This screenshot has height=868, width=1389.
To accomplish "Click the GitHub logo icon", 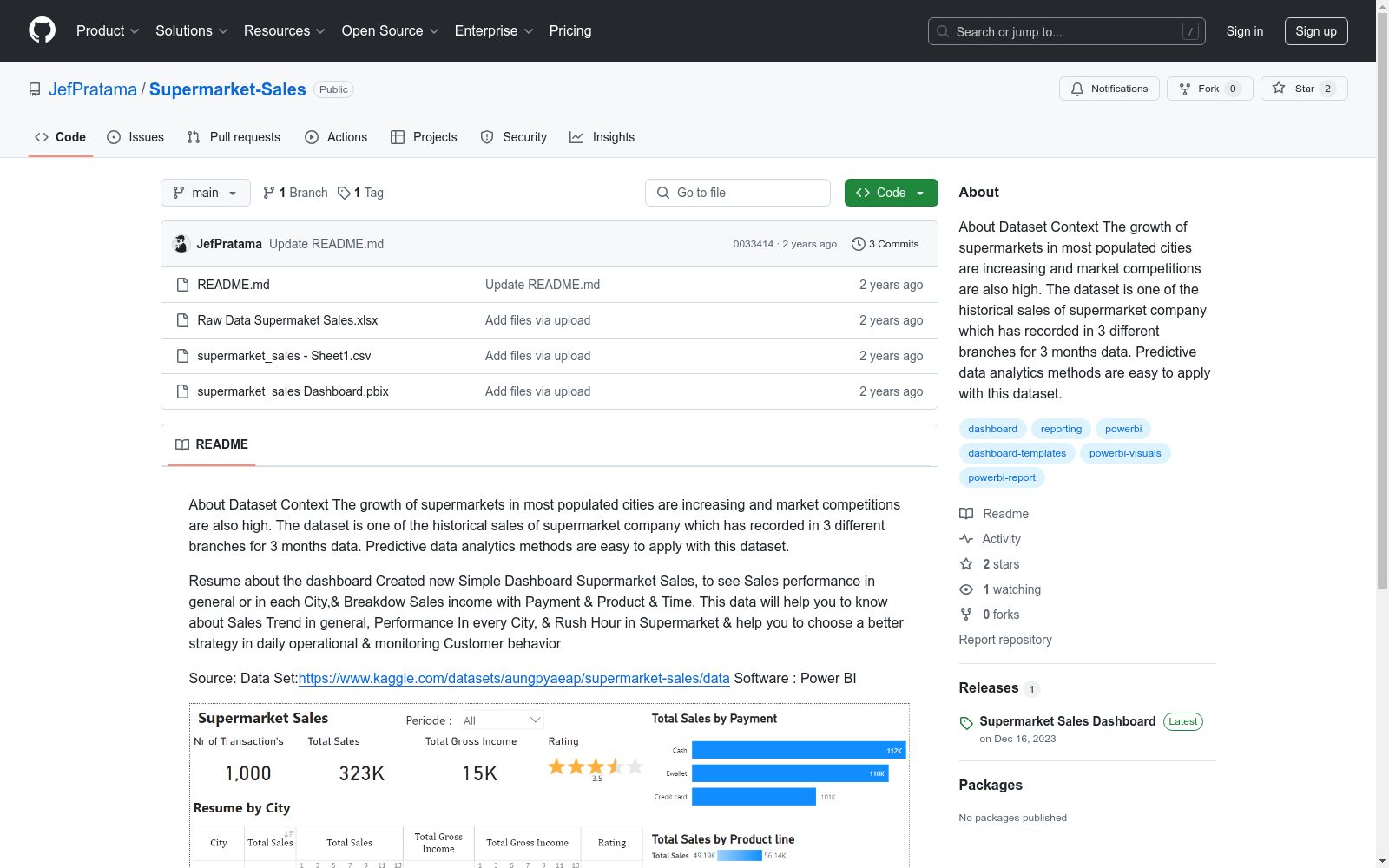I will pos(42,30).
